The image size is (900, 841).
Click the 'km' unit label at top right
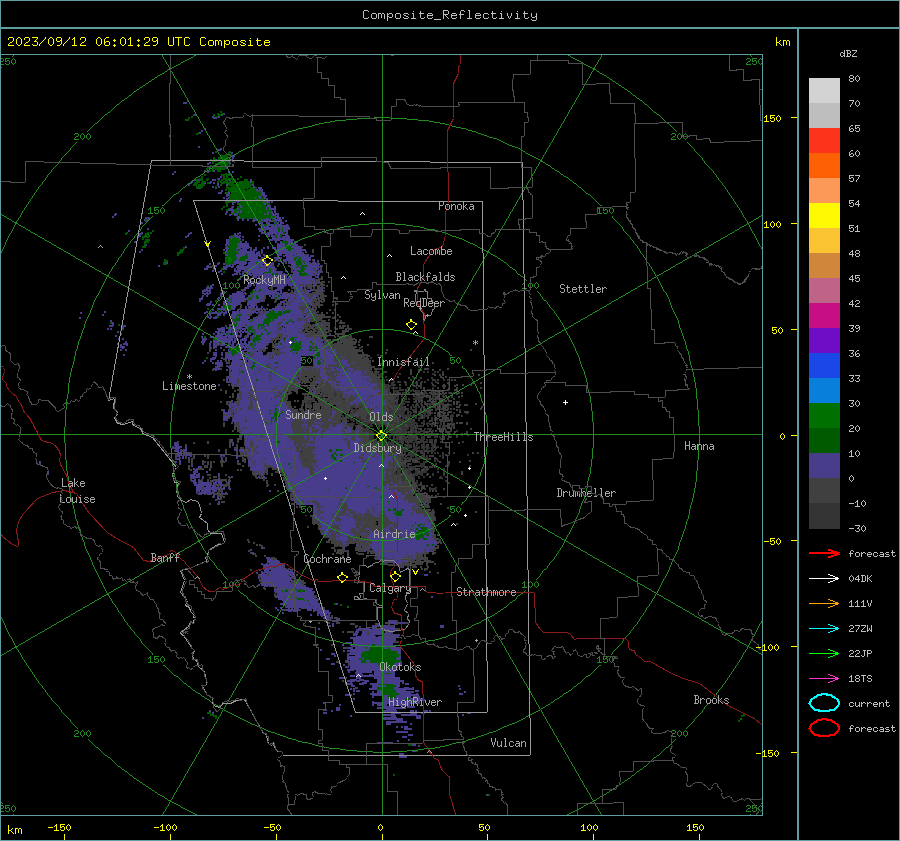pyautogui.click(x=782, y=42)
